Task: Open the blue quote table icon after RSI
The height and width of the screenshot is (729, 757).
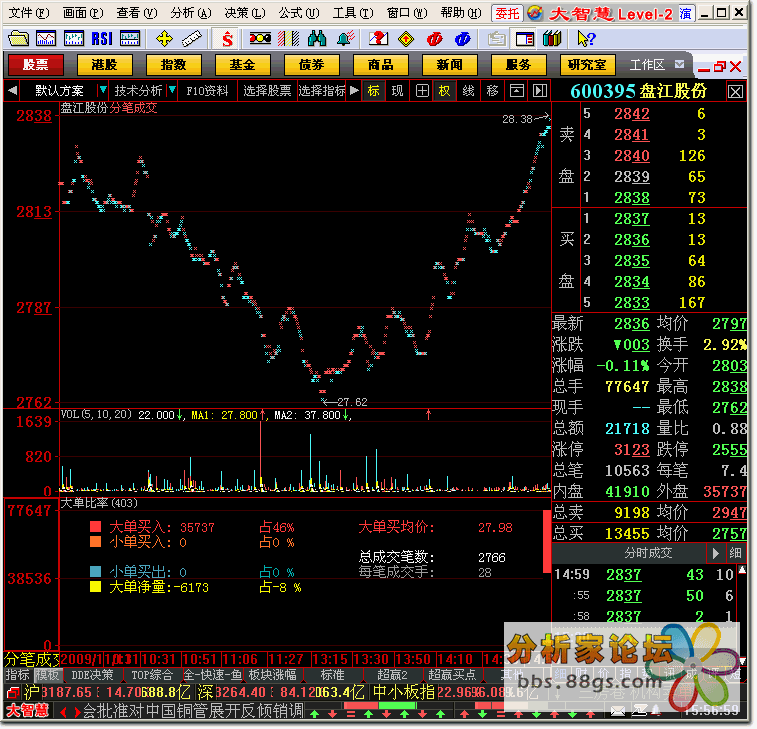Action: tap(130, 39)
